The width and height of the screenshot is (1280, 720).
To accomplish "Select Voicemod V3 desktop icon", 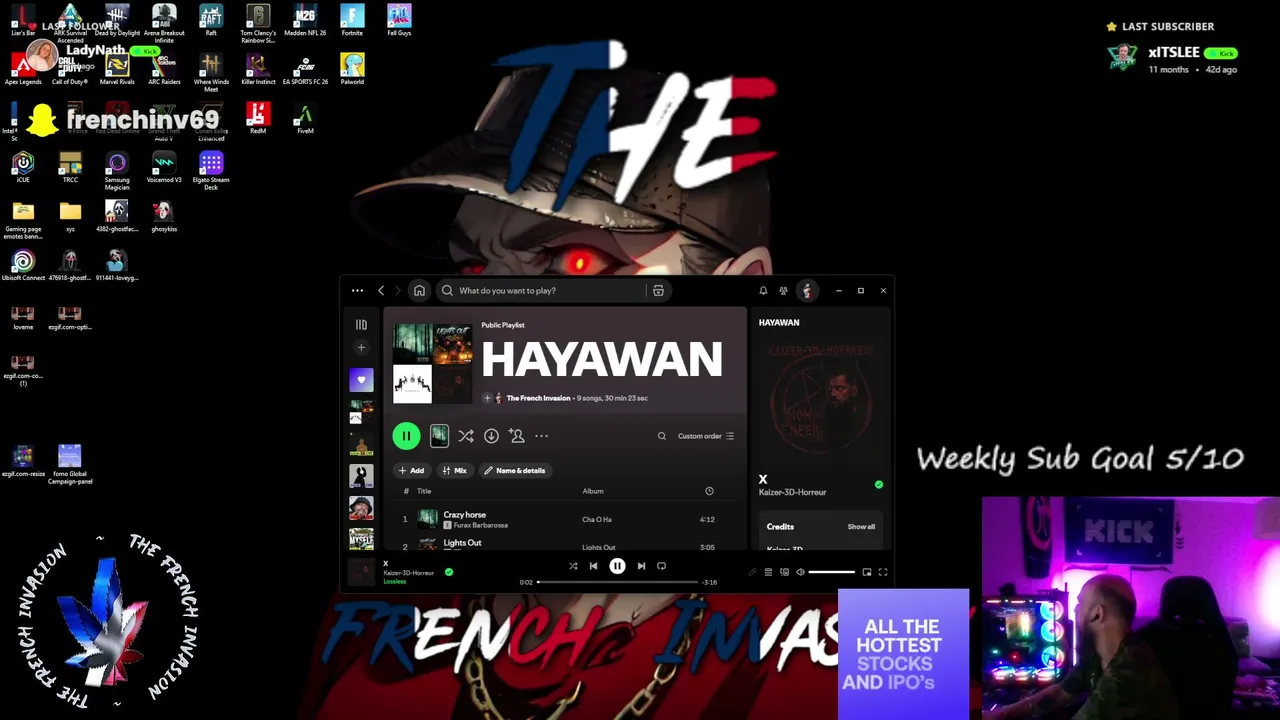I will tap(164, 167).
